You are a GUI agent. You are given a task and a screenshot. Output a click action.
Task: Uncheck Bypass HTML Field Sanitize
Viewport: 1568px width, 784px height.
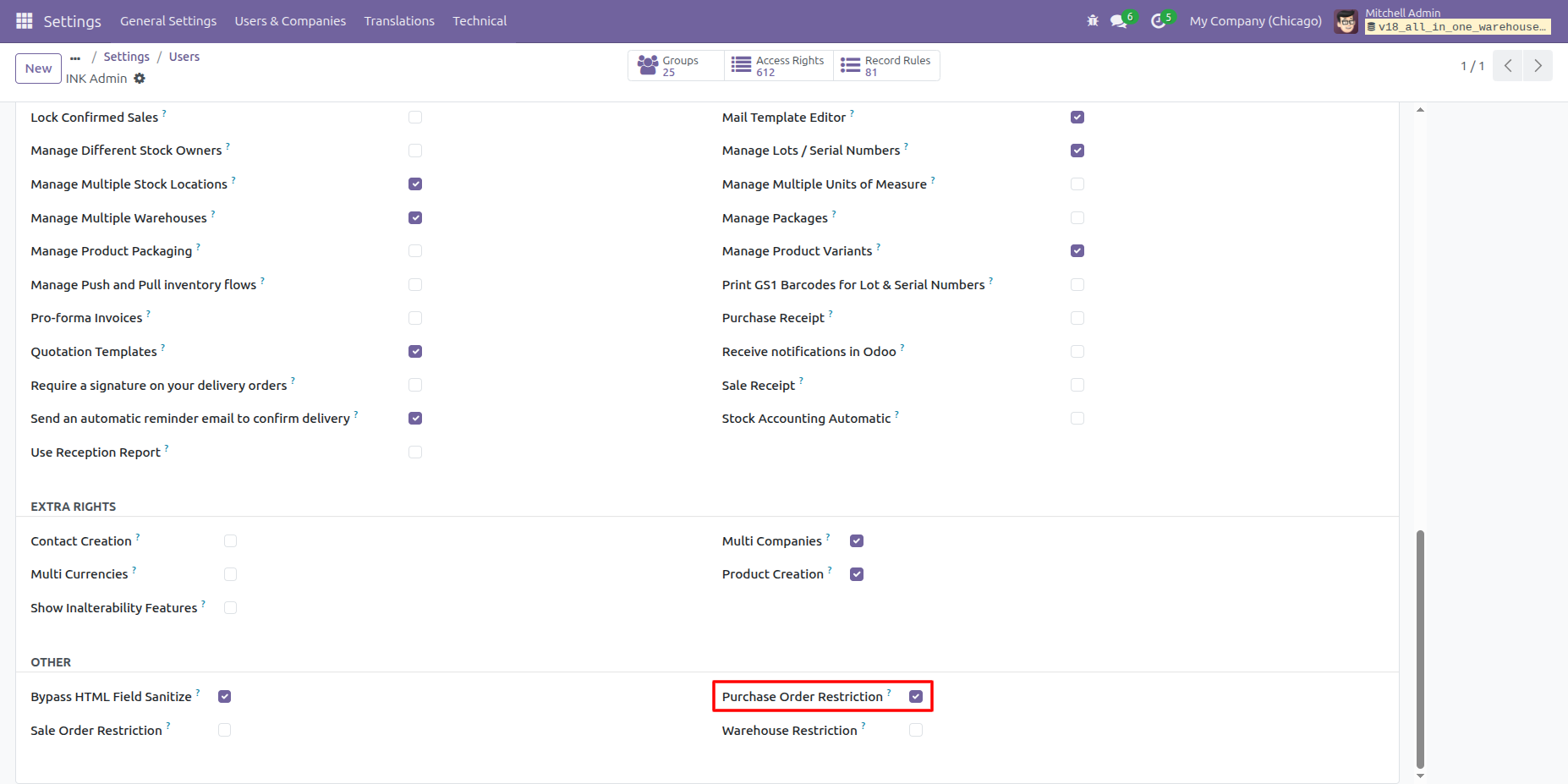(224, 696)
